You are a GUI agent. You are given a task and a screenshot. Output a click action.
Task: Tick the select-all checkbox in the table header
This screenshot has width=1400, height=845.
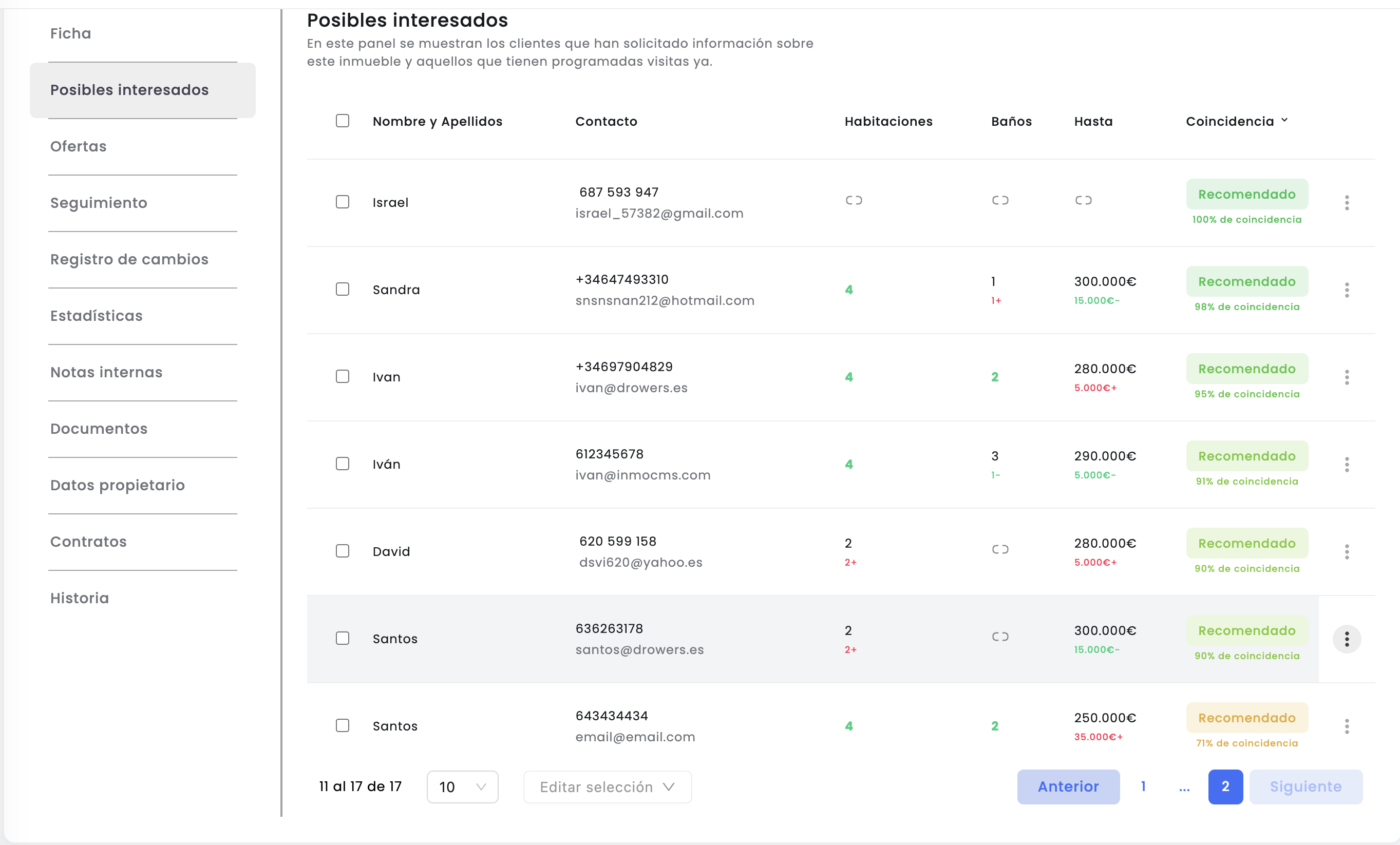pyautogui.click(x=343, y=121)
